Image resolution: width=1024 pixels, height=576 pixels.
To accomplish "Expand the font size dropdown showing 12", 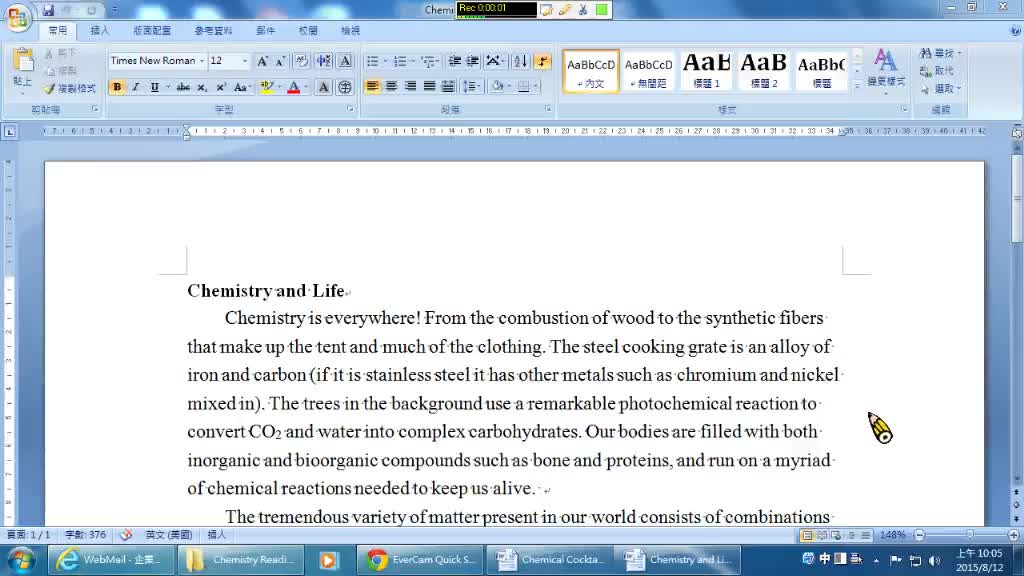I will pyautogui.click(x=245, y=61).
